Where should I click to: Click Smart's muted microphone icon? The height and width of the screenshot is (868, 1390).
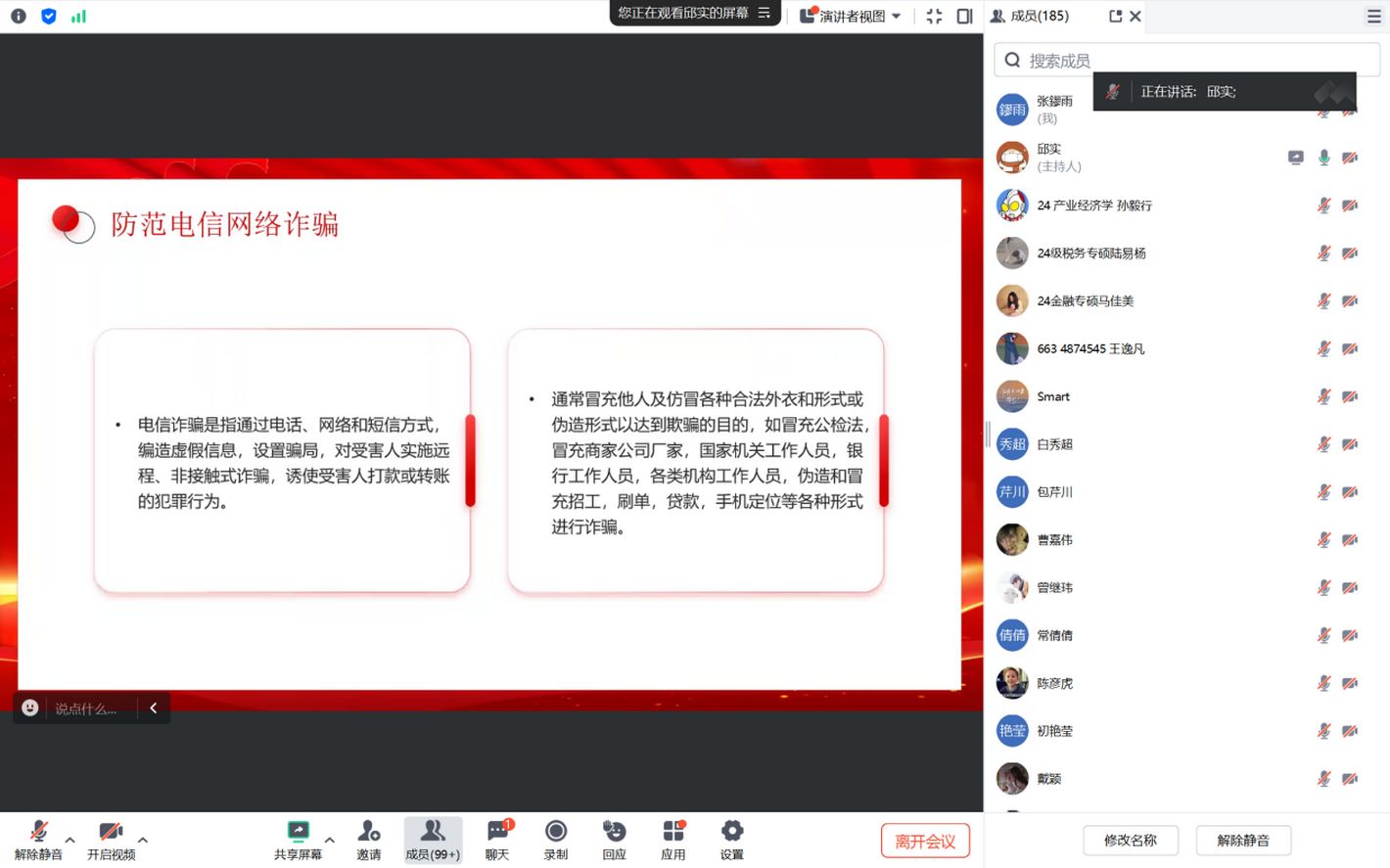(x=1323, y=396)
